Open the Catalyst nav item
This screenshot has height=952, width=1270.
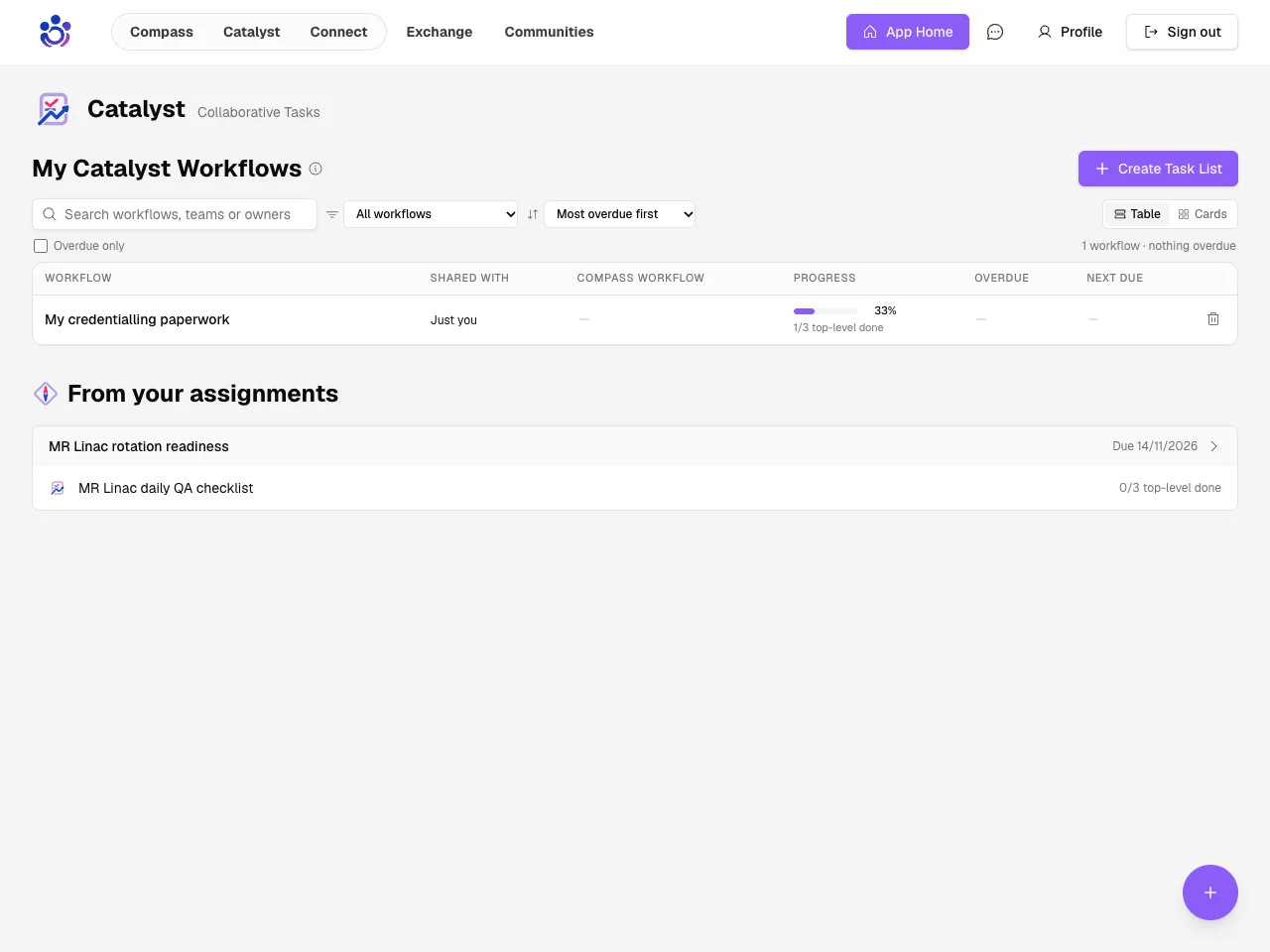(252, 32)
